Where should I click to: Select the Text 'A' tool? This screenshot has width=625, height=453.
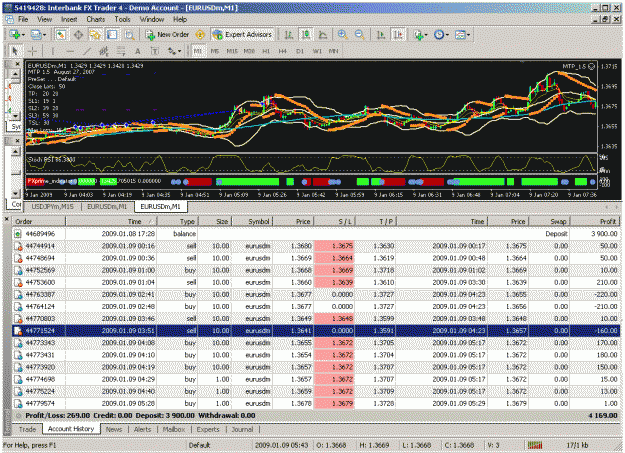[138, 51]
